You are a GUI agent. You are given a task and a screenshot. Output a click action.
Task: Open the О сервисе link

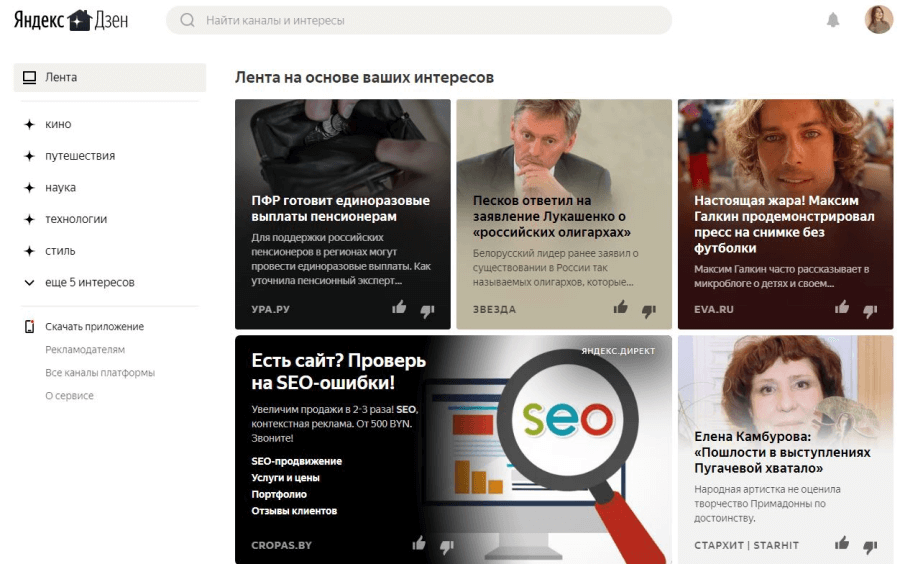pyautogui.click(x=69, y=395)
